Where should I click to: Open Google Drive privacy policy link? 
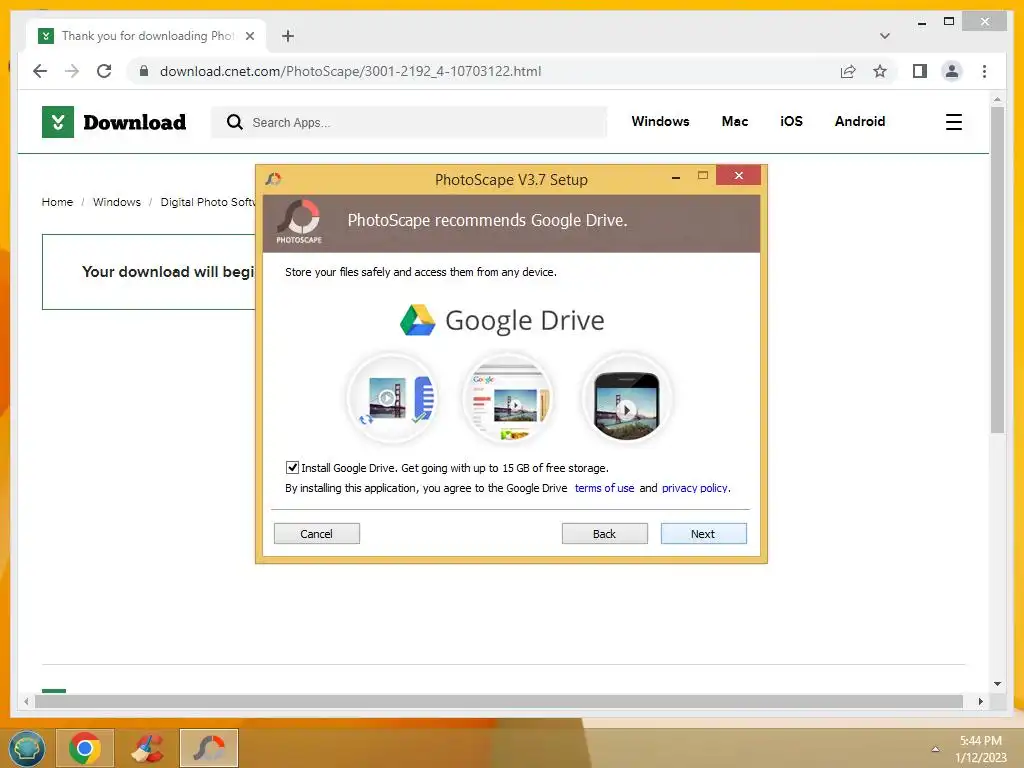point(694,488)
